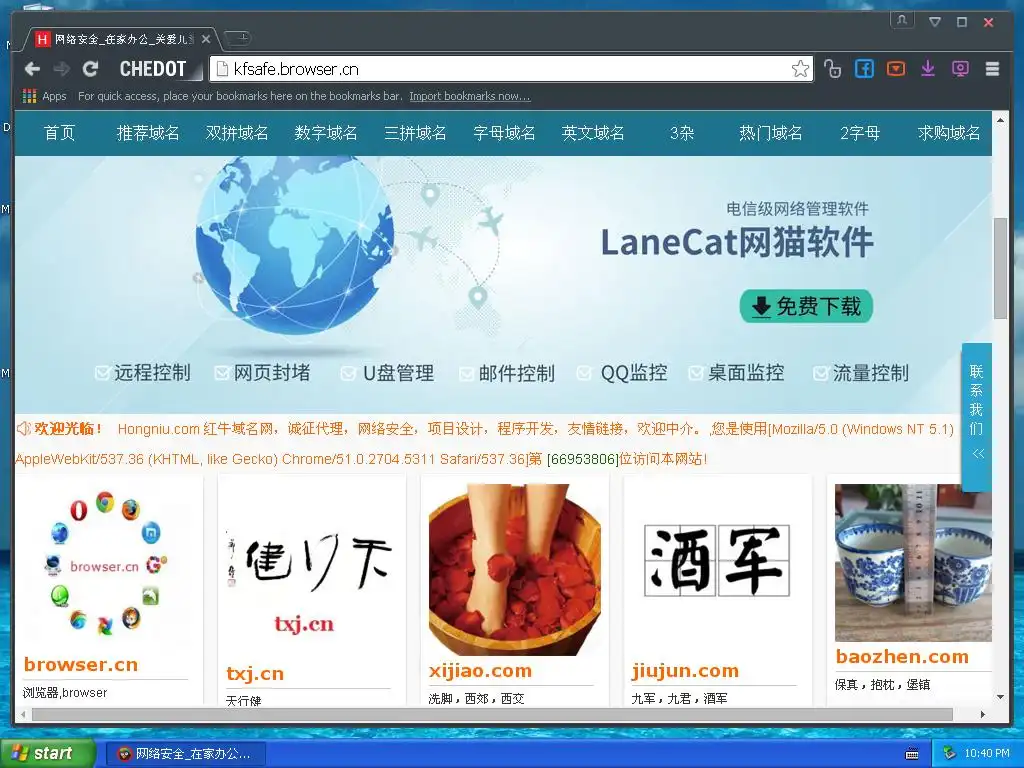This screenshot has width=1024, height=768.
Task: Click the keyboard icon in taskbar
Action: [912, 754]
